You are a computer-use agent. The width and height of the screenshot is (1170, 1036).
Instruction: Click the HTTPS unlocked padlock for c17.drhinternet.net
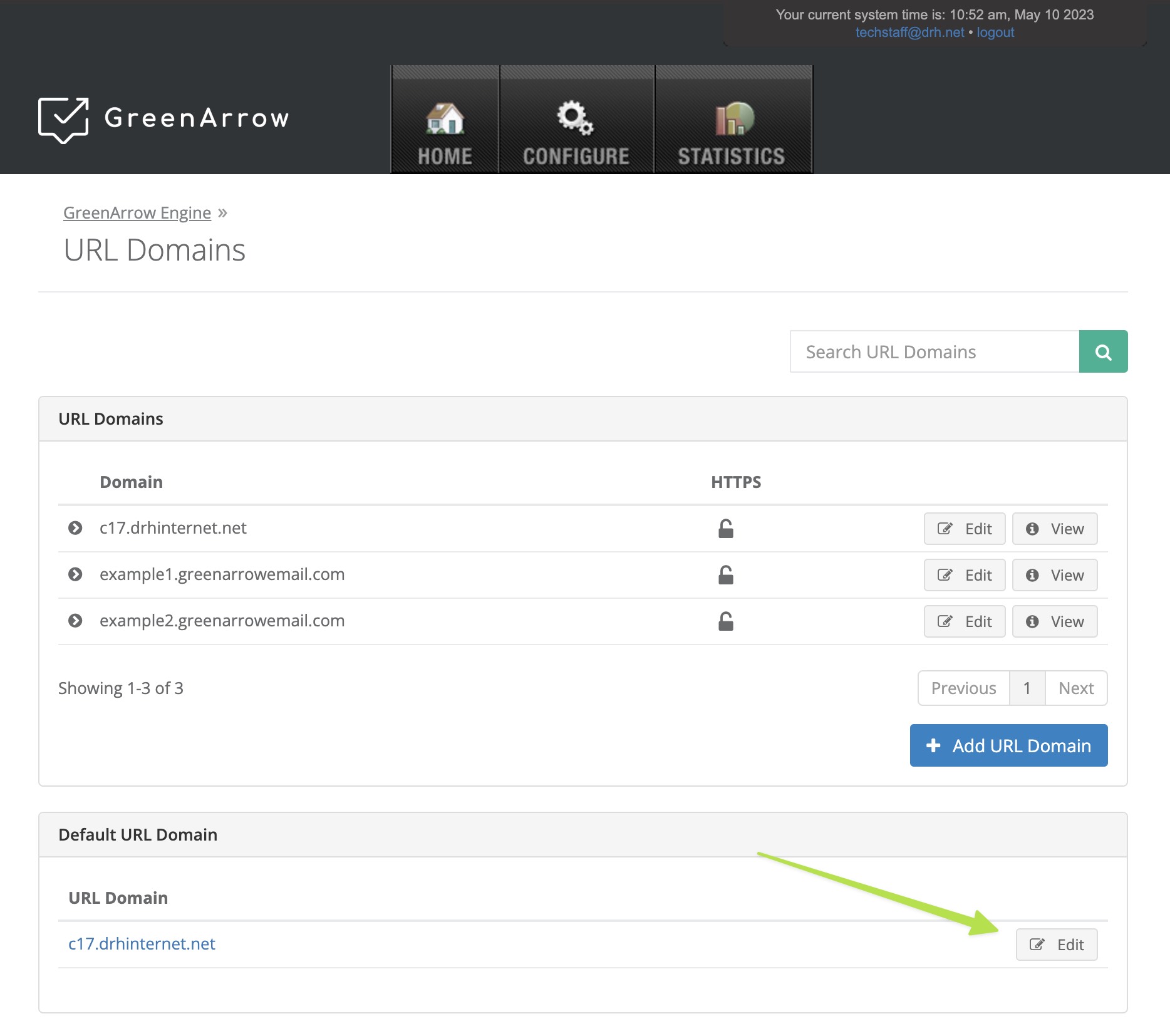(x=725, y=529)
